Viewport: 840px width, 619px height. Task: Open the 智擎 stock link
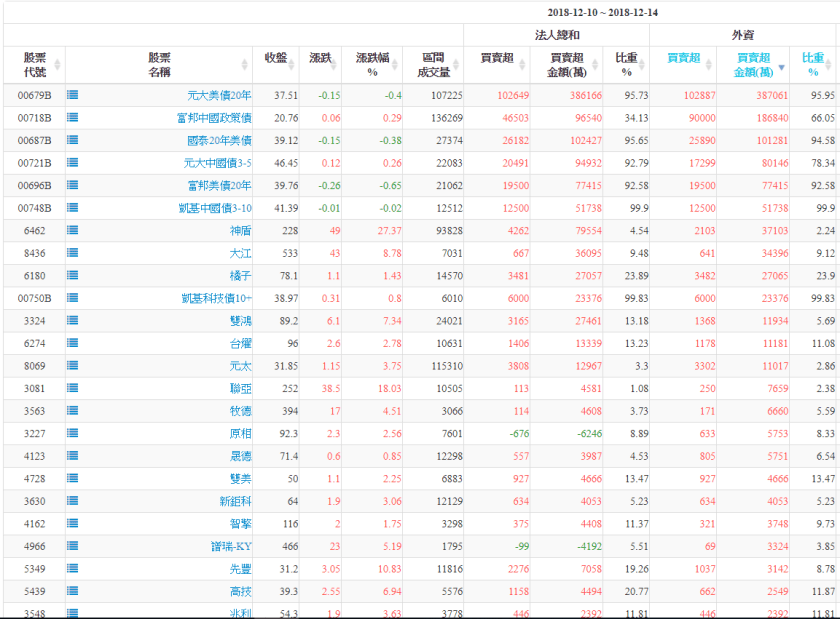pyautogui.click(x=240, y=524)
